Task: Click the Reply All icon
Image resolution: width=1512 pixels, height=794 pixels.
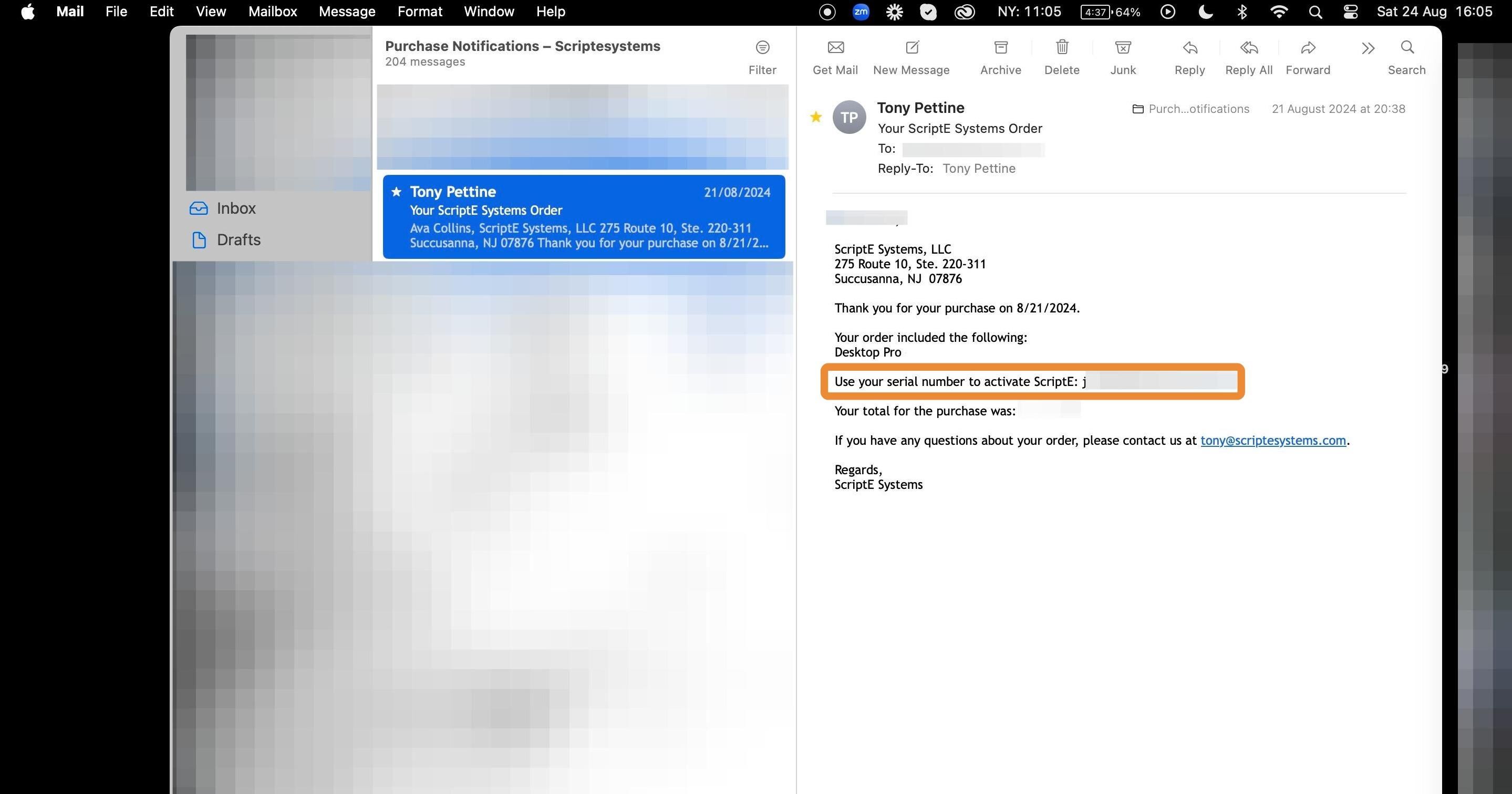Action: tap(1248, 48)
